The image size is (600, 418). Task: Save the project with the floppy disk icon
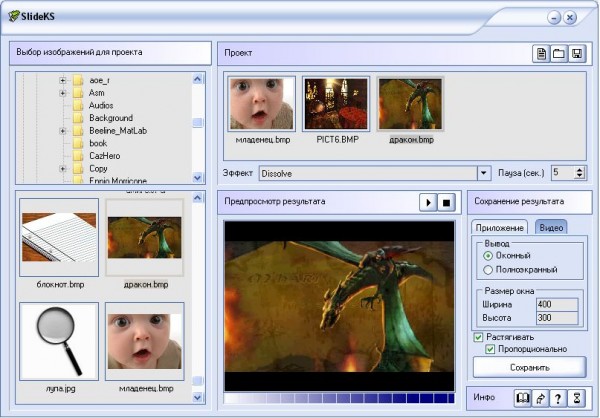coord(577,53)
